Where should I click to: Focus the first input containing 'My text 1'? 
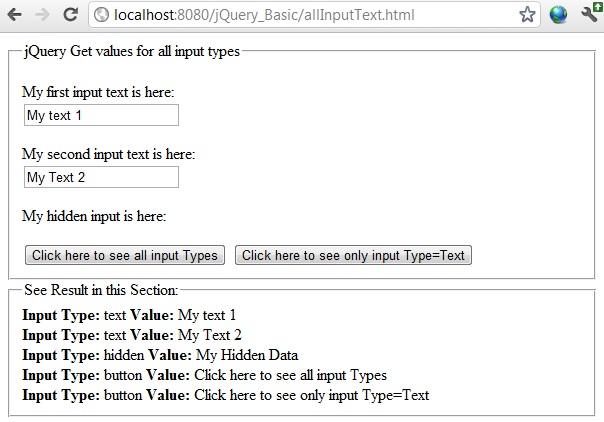(x=101, y=116)
